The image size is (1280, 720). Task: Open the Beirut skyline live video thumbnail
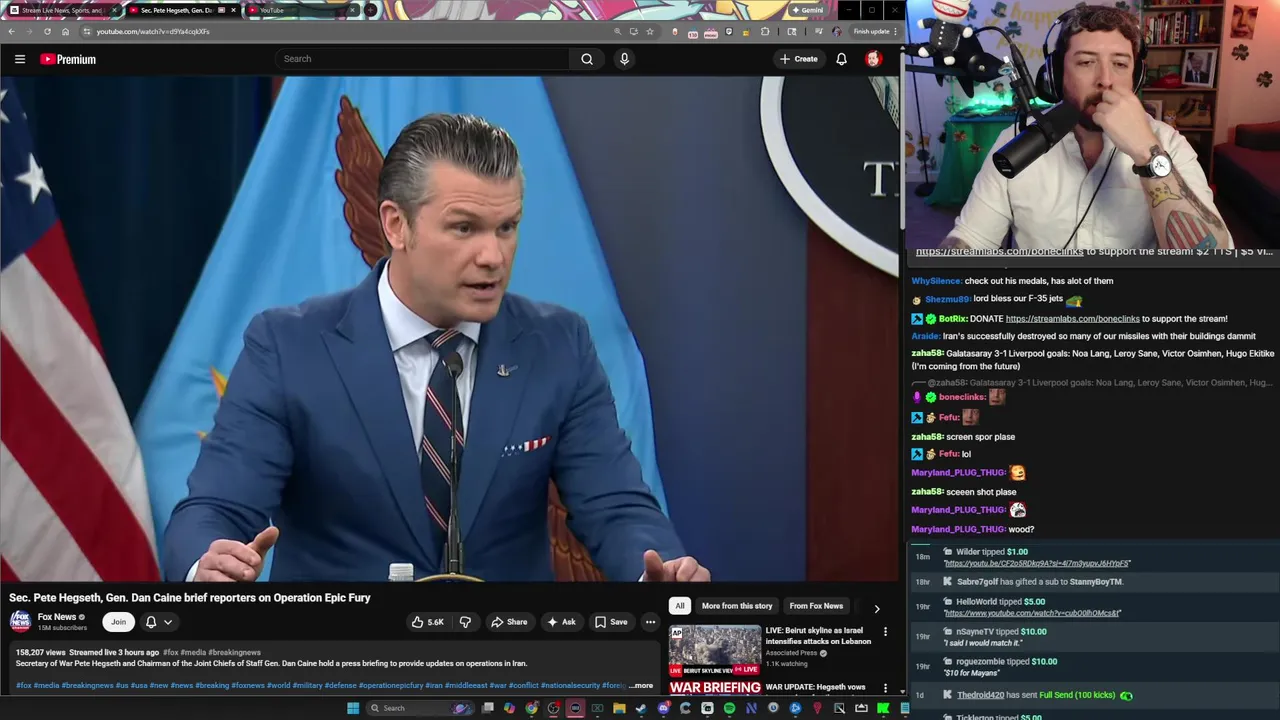pyautogui.click(x=714, y=650)
